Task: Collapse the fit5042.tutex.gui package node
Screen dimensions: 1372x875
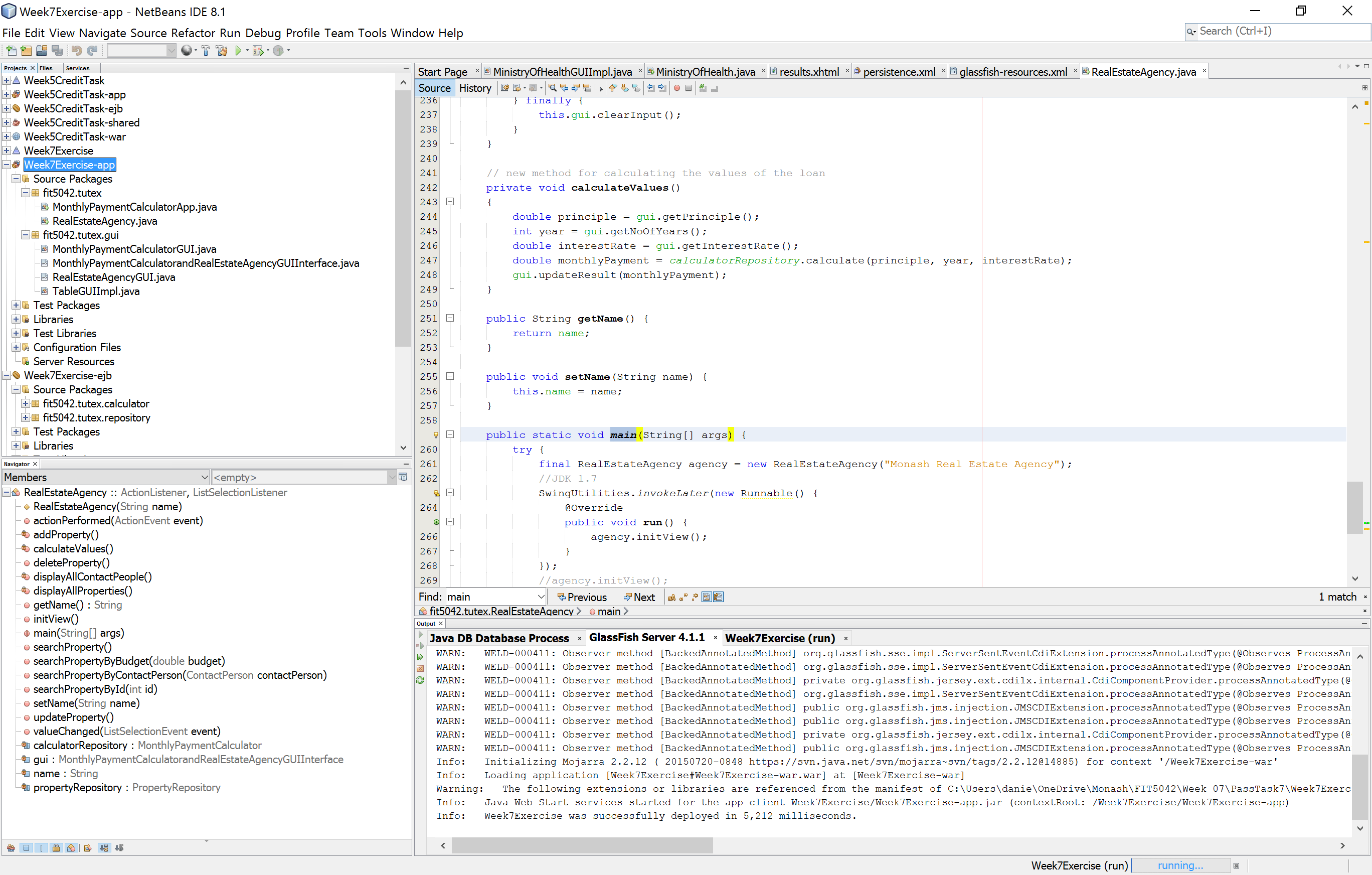Action: click(26, 235)
